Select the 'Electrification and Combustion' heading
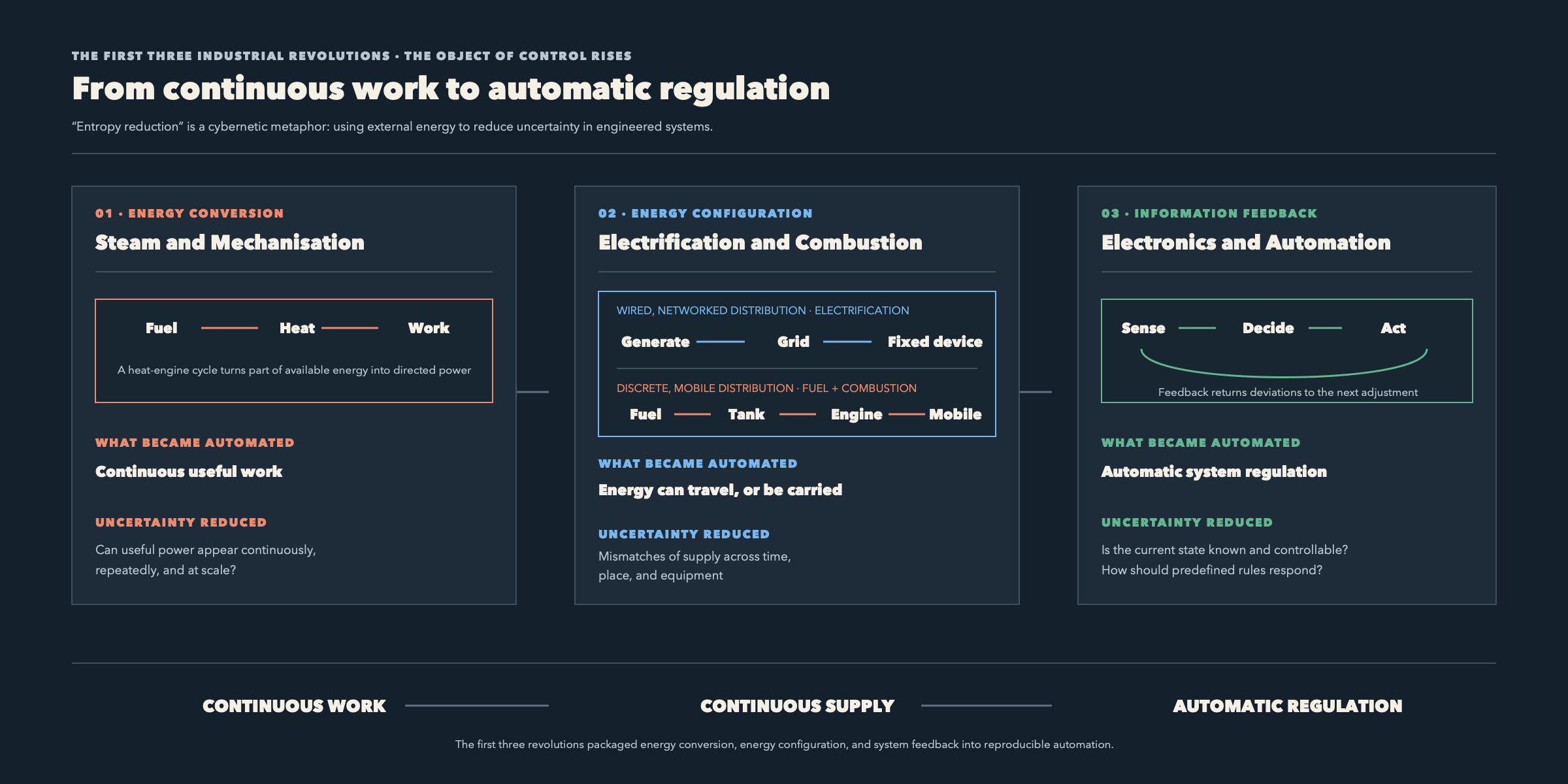 coord(760,242)
